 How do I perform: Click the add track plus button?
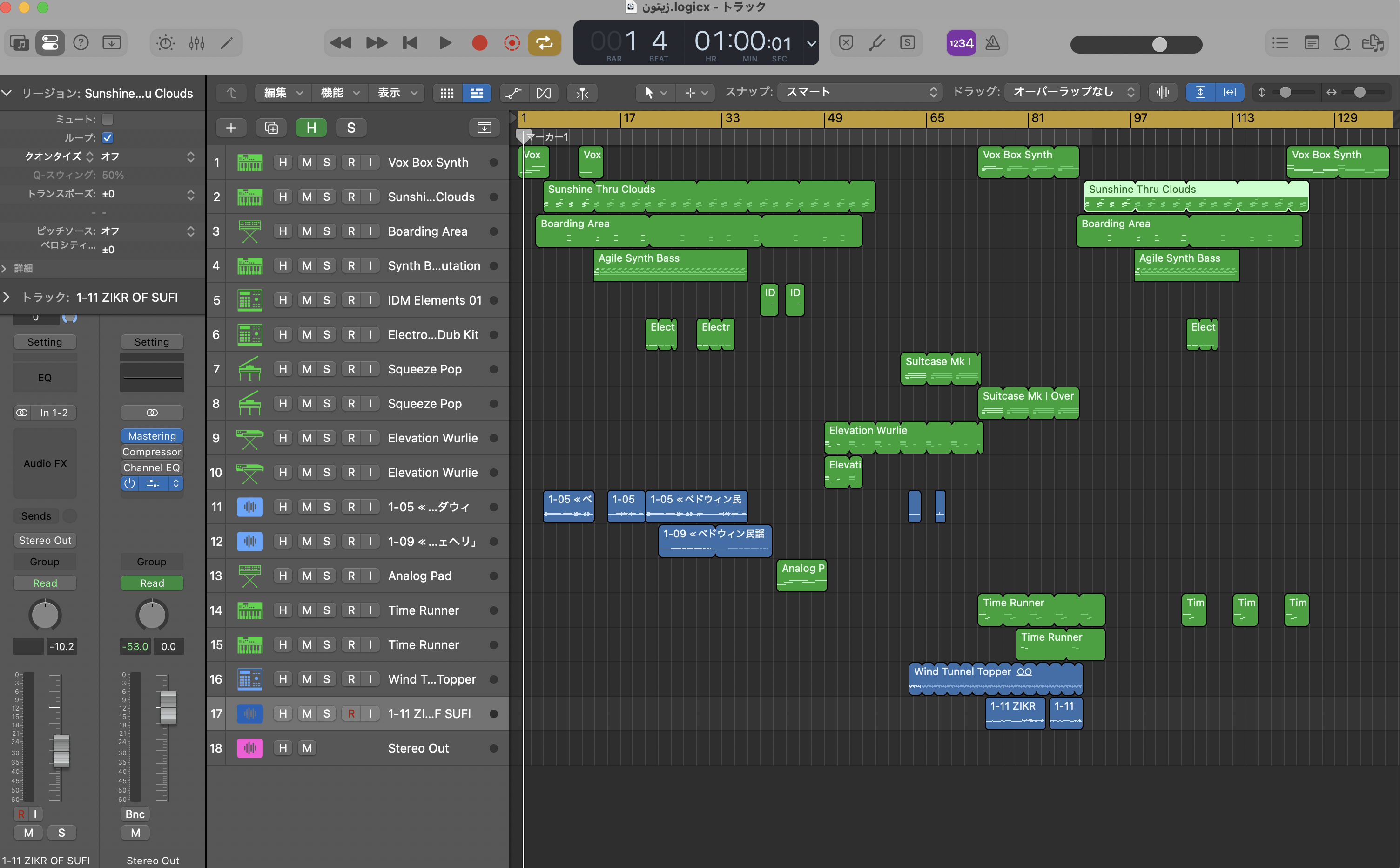231,128
